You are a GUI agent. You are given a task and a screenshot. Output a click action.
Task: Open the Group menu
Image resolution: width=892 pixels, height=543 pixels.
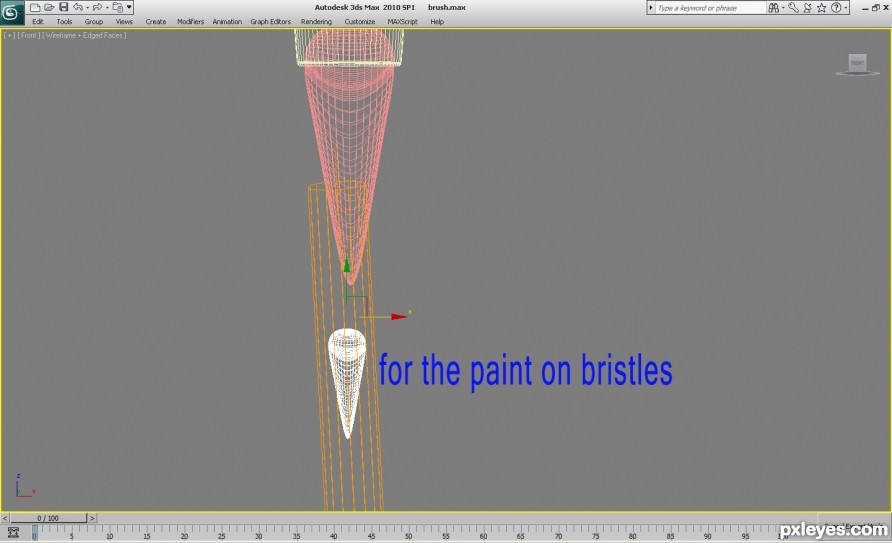pos(94,22)
